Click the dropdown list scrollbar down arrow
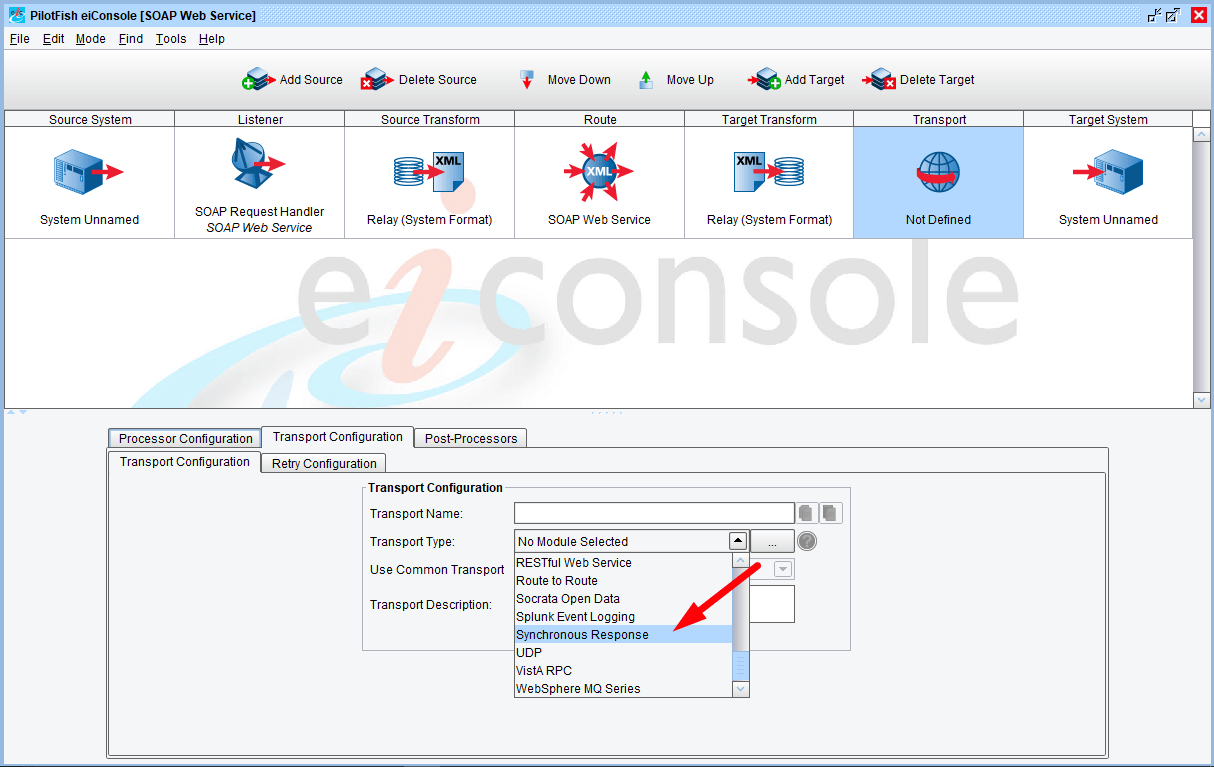Image resolution: width=1214 pixels, height=767 pixels. pyautogui.click(x=740, y=689)
